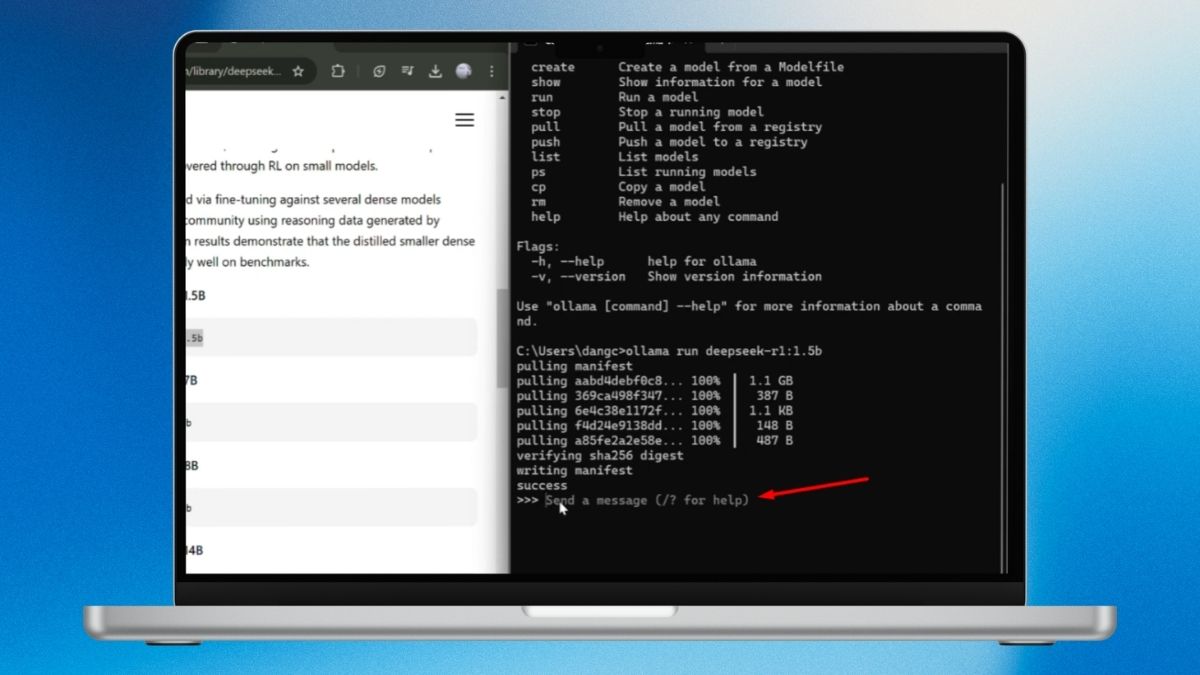Screen dimensions: 1200x675
Task: Open the browser profile avatar
Action: [x=463, y=72]
